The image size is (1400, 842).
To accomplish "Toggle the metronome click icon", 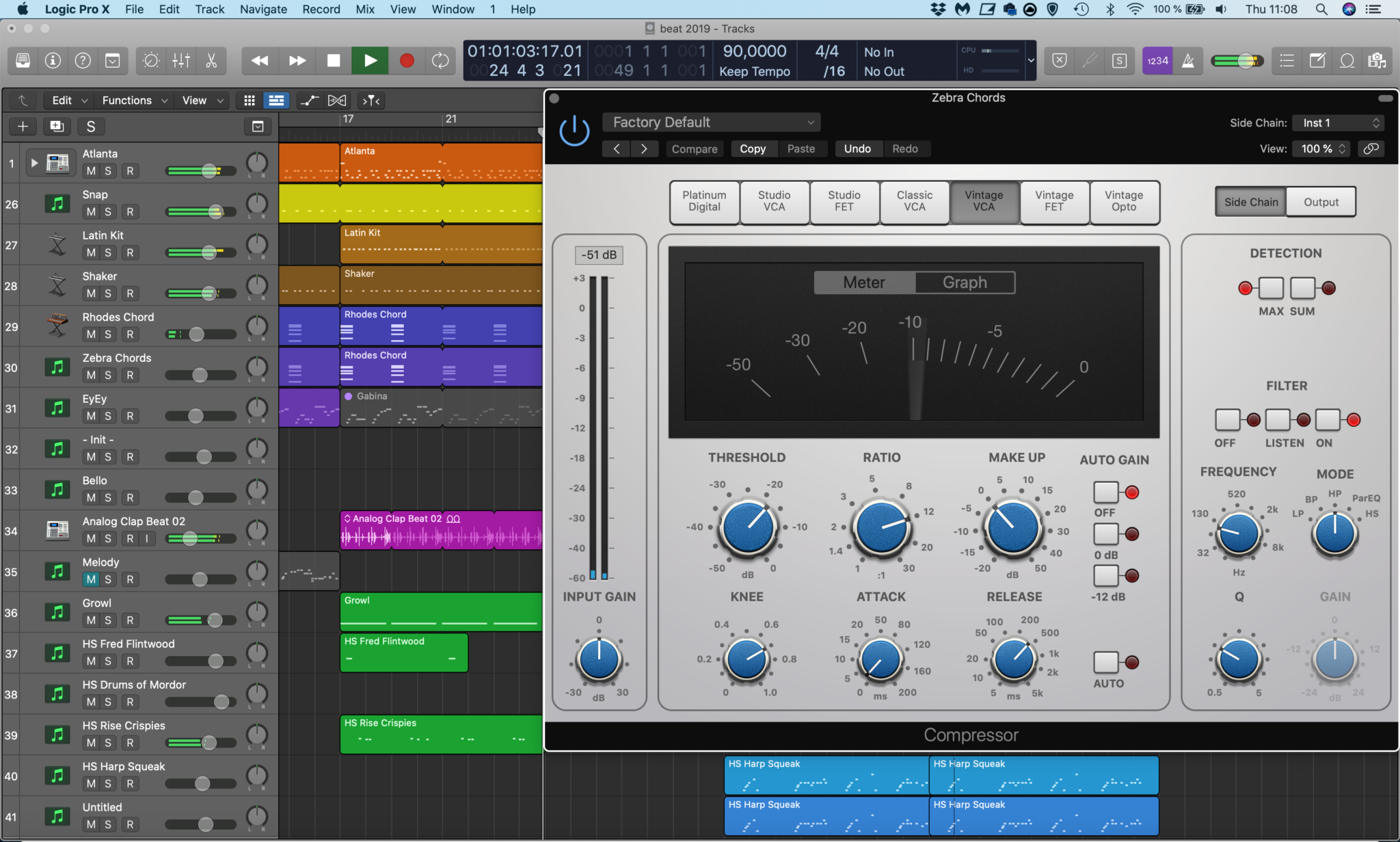I will pos(1189,61).
